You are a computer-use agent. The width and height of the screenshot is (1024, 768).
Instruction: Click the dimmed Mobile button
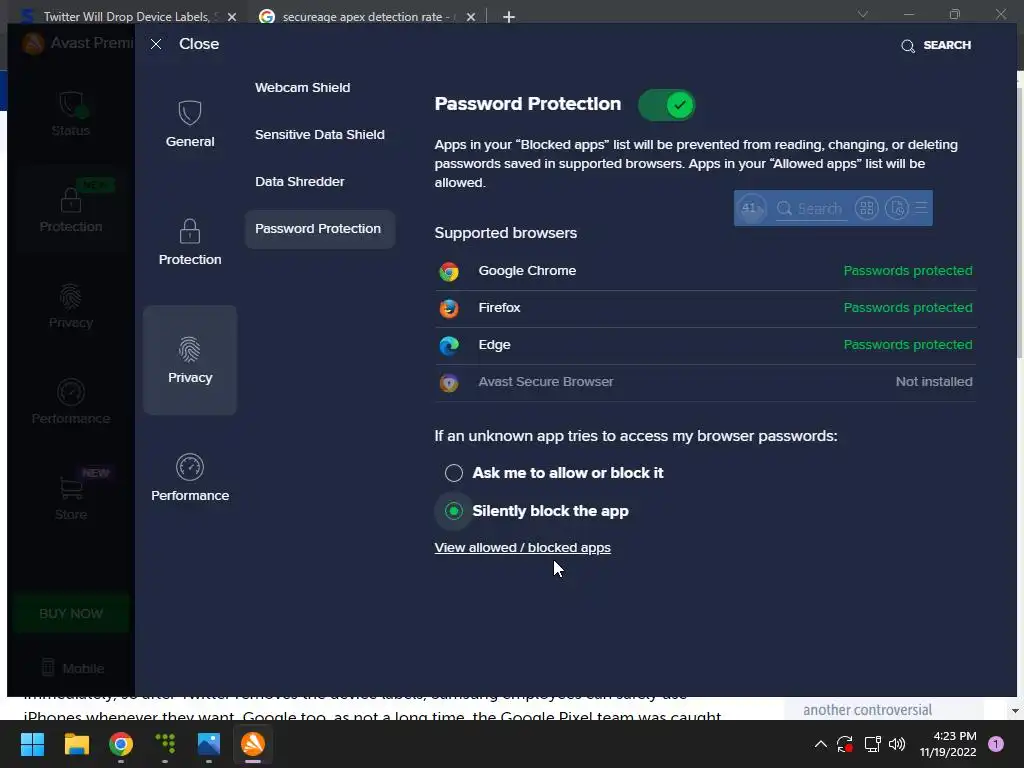point(73,668)
